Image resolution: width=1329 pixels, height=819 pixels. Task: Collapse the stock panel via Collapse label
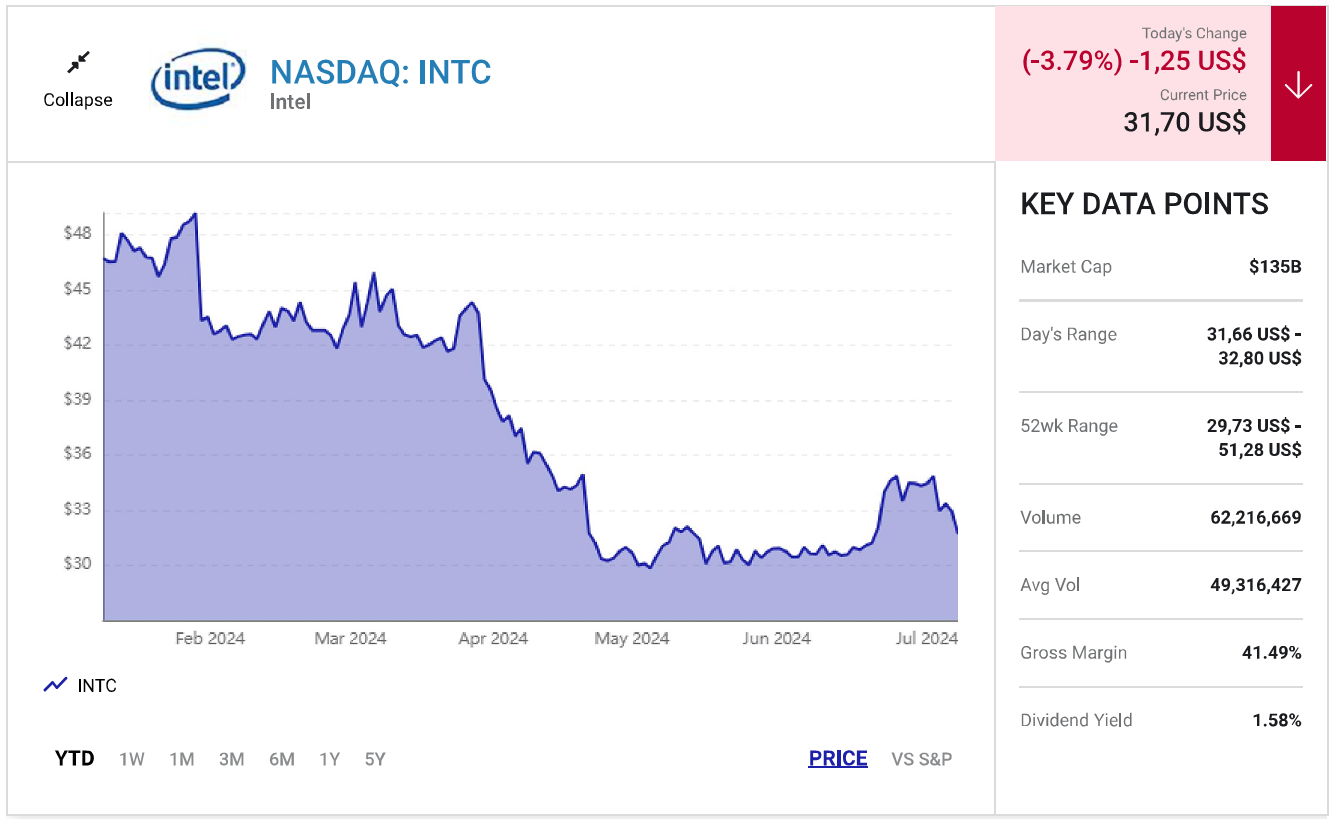[78, 100]
